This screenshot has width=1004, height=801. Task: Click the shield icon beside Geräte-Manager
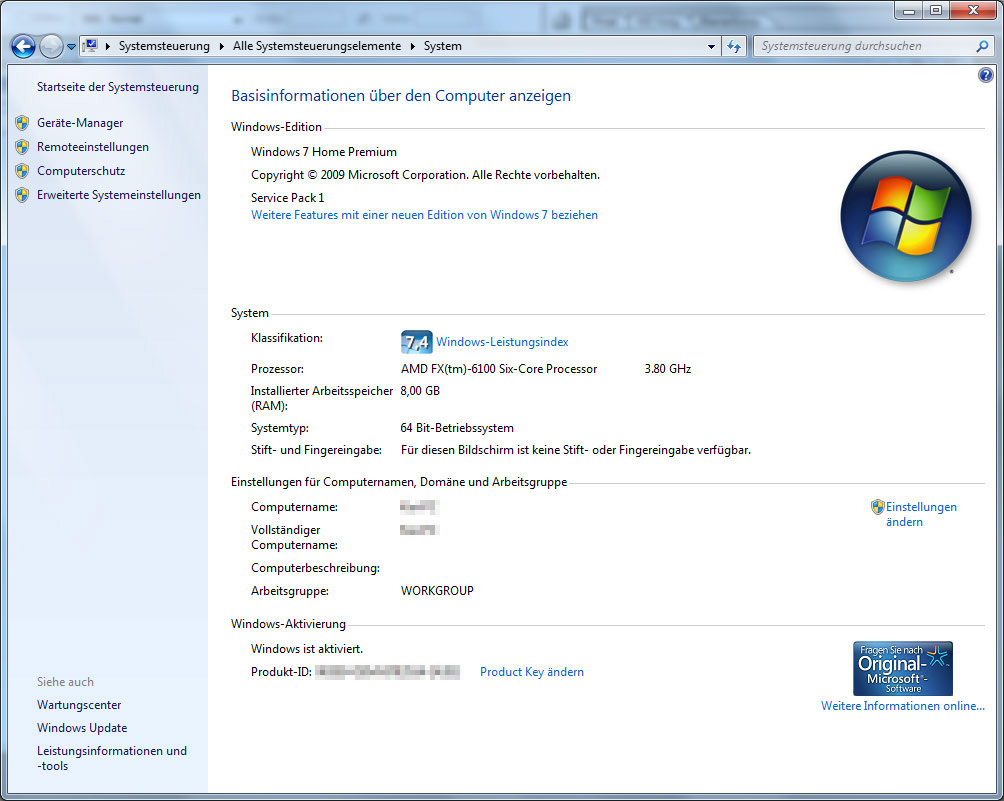[x=22, y=123]
